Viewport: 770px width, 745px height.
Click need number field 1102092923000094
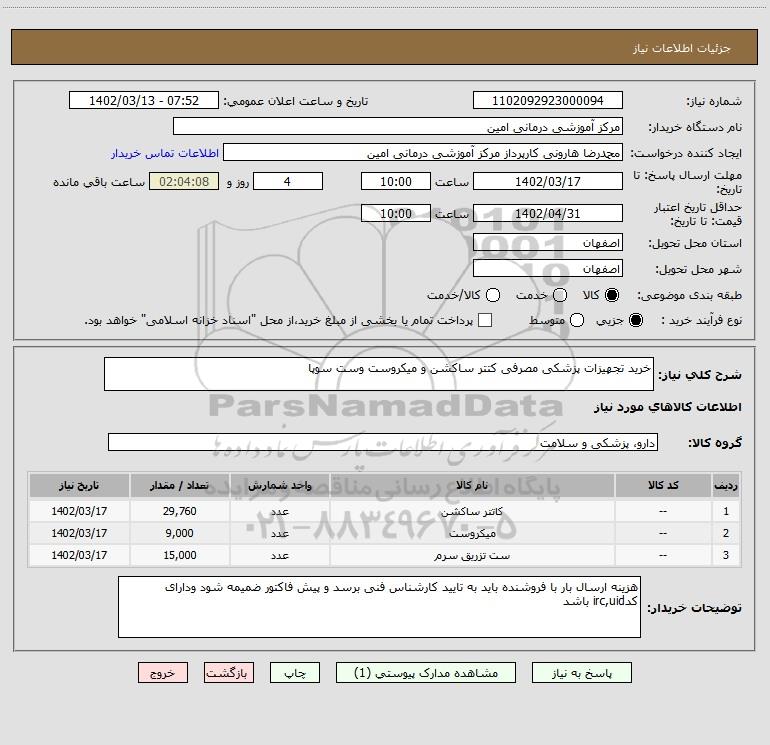[x=548, y=100]
